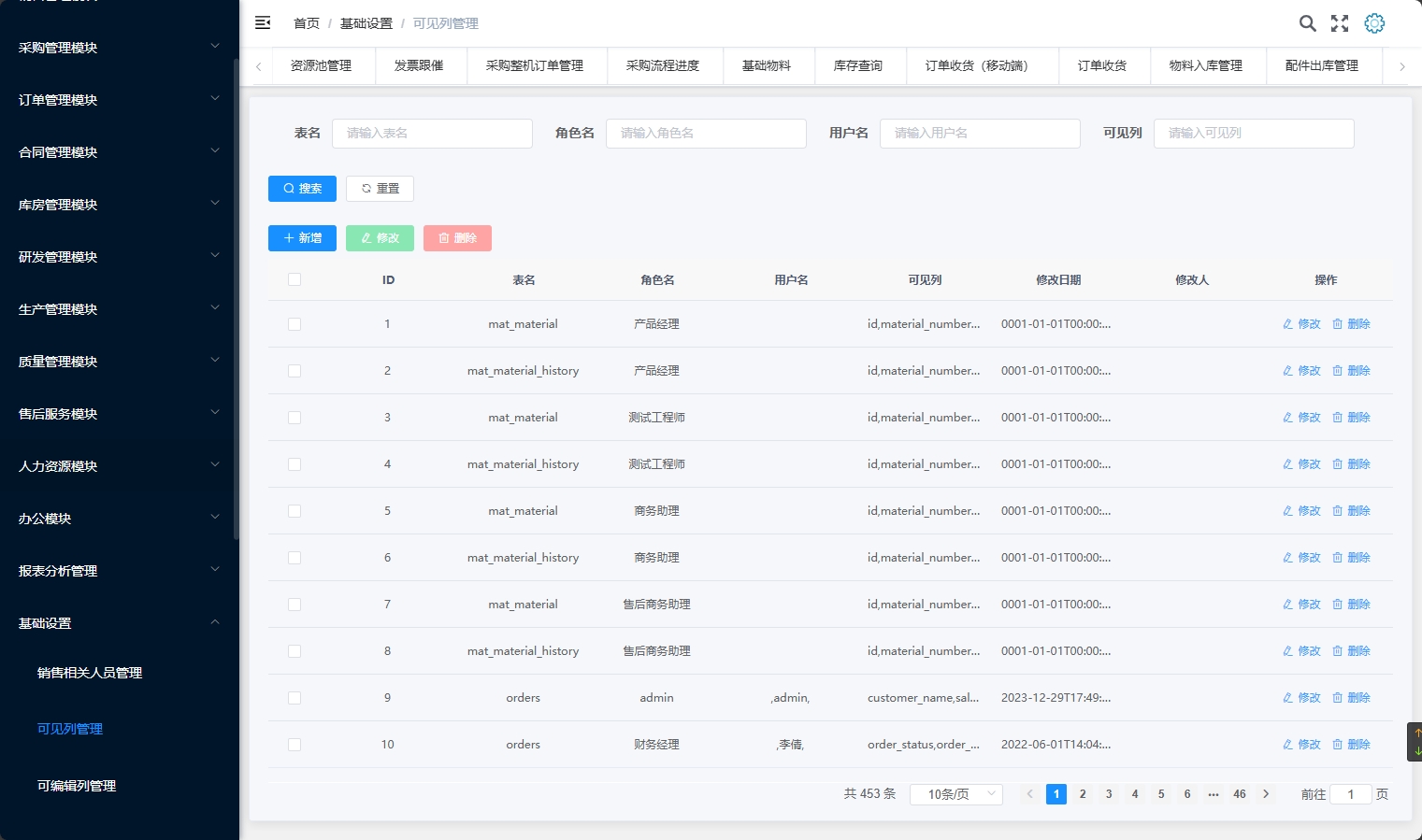The image size is (1422, 840).
Task: Expand the 订单管理模块 sidebar menu
Action: point(120,100)
